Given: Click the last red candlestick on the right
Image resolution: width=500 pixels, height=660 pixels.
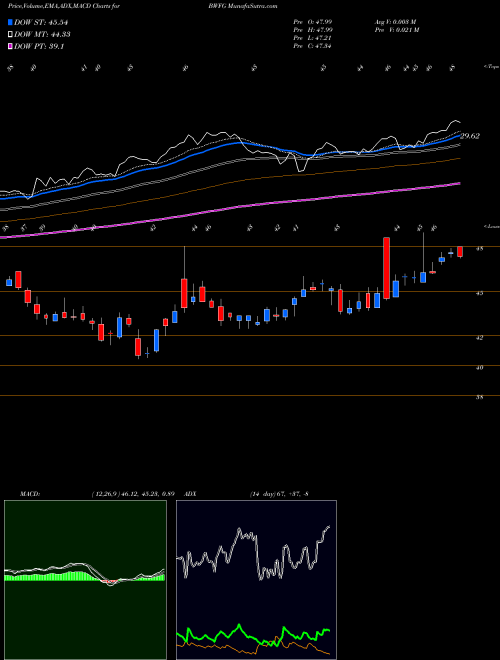Looking at the screenshot, I should (460, 252).
